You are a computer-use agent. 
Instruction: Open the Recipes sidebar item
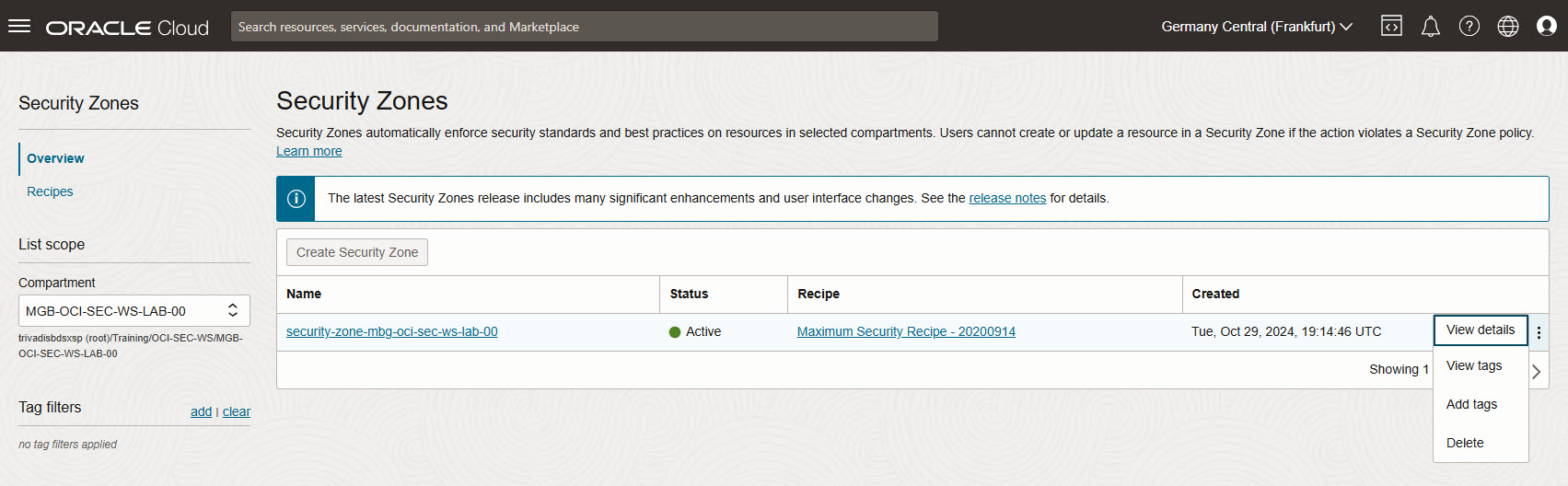[50, 191]
